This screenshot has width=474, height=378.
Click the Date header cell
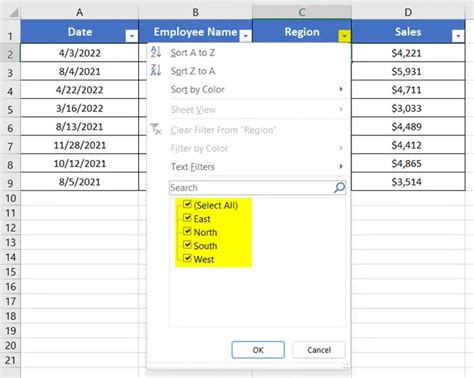79,32
